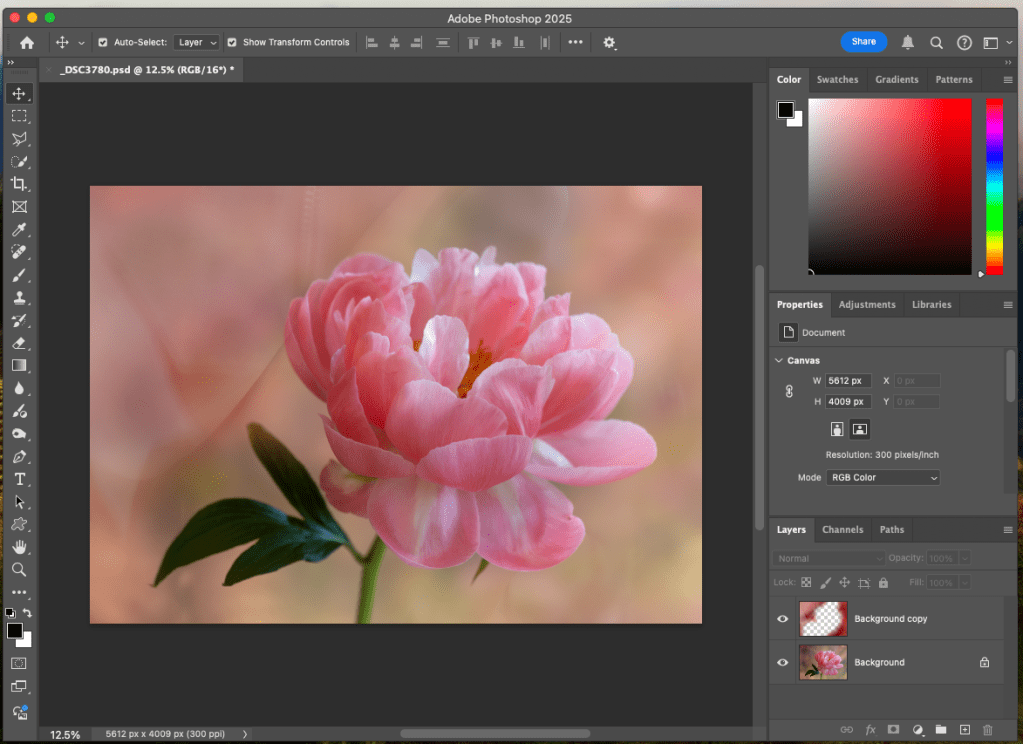The image size is (1023, 744).
Task: Open the Swatches tab
Action: 837,80
